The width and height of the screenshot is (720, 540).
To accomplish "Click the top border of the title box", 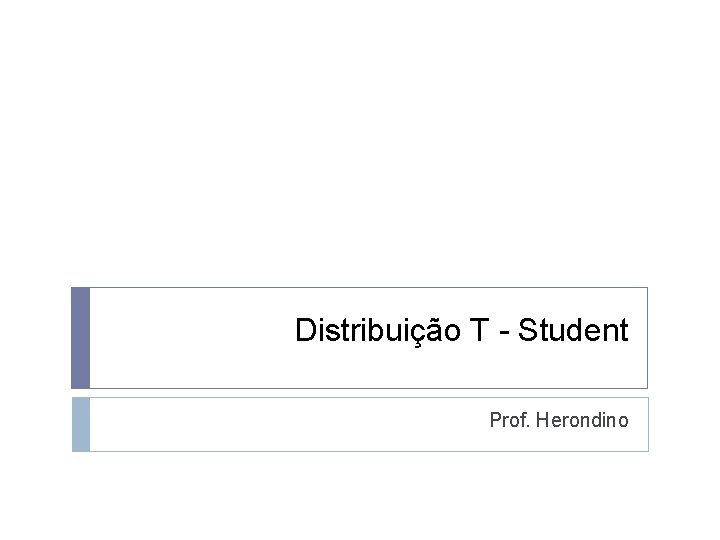I will 360,288.
